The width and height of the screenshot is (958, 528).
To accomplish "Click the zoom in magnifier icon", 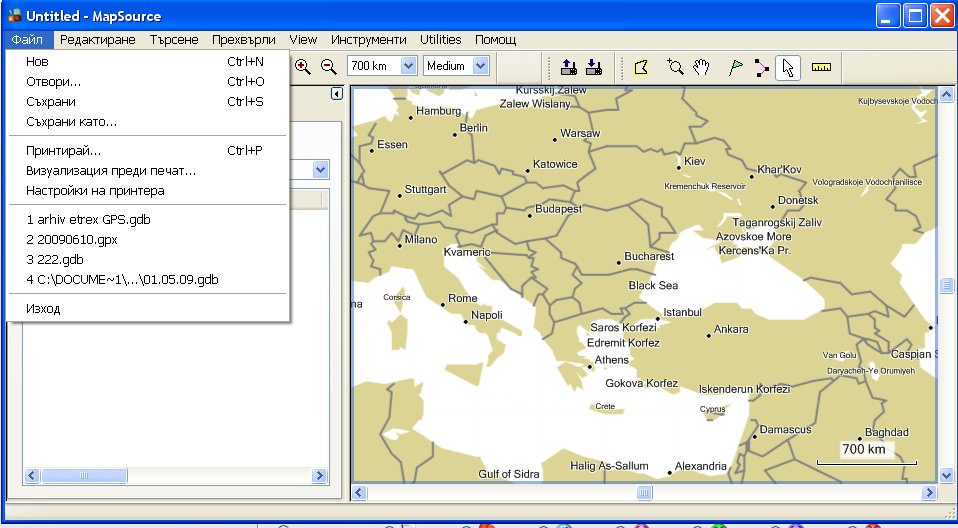I will [x=302, y=66].
